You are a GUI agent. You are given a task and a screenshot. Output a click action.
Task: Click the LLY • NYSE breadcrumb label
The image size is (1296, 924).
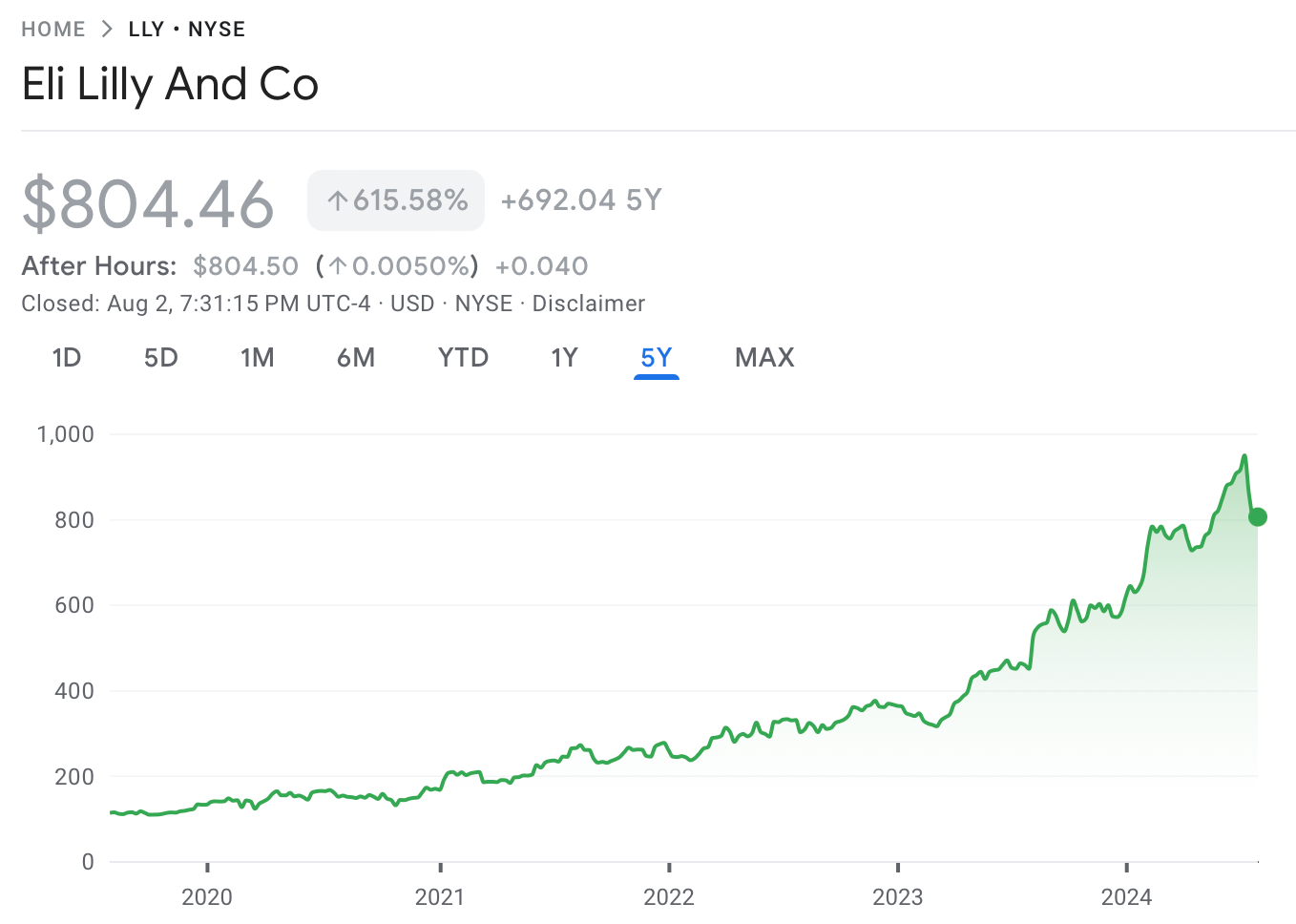[x=187, y=30]
